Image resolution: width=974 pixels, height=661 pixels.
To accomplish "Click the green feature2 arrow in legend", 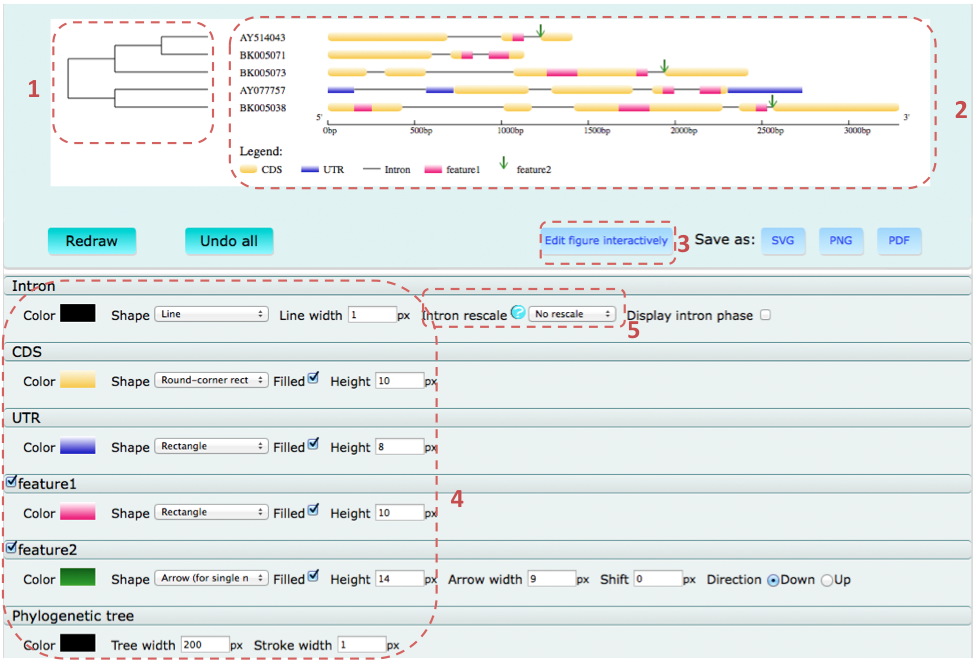I will [x=504, y=164].
